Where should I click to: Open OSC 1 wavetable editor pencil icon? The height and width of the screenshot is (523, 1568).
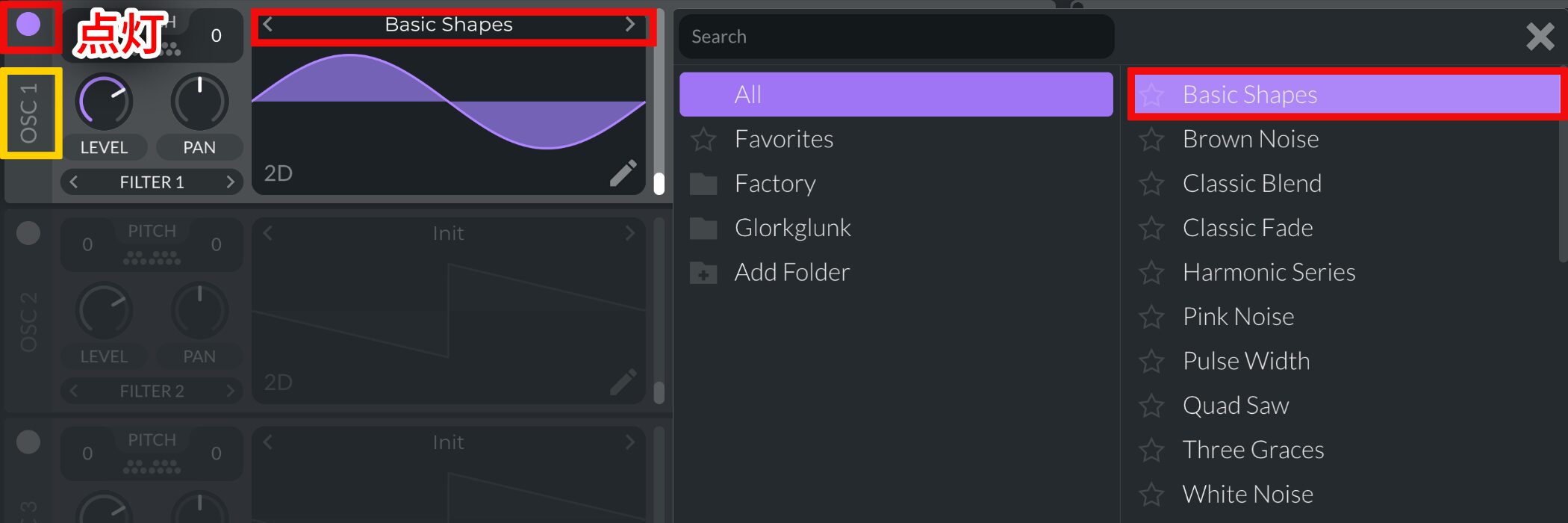pos(623,173)
